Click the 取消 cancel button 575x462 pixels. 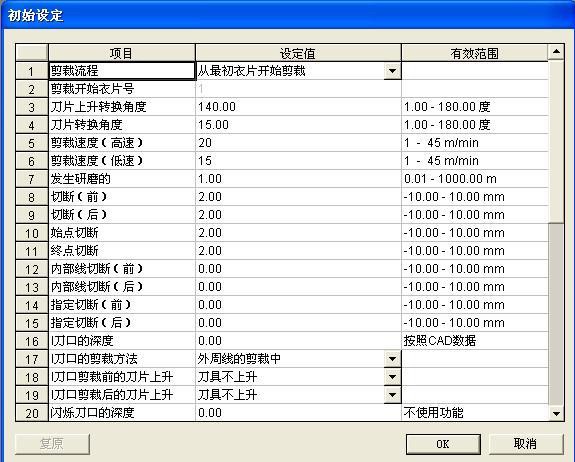point(525,444)
